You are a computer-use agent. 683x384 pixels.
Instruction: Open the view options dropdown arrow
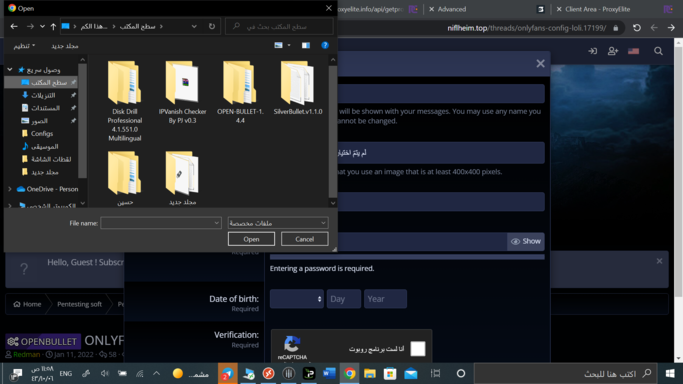click(289, 45)
